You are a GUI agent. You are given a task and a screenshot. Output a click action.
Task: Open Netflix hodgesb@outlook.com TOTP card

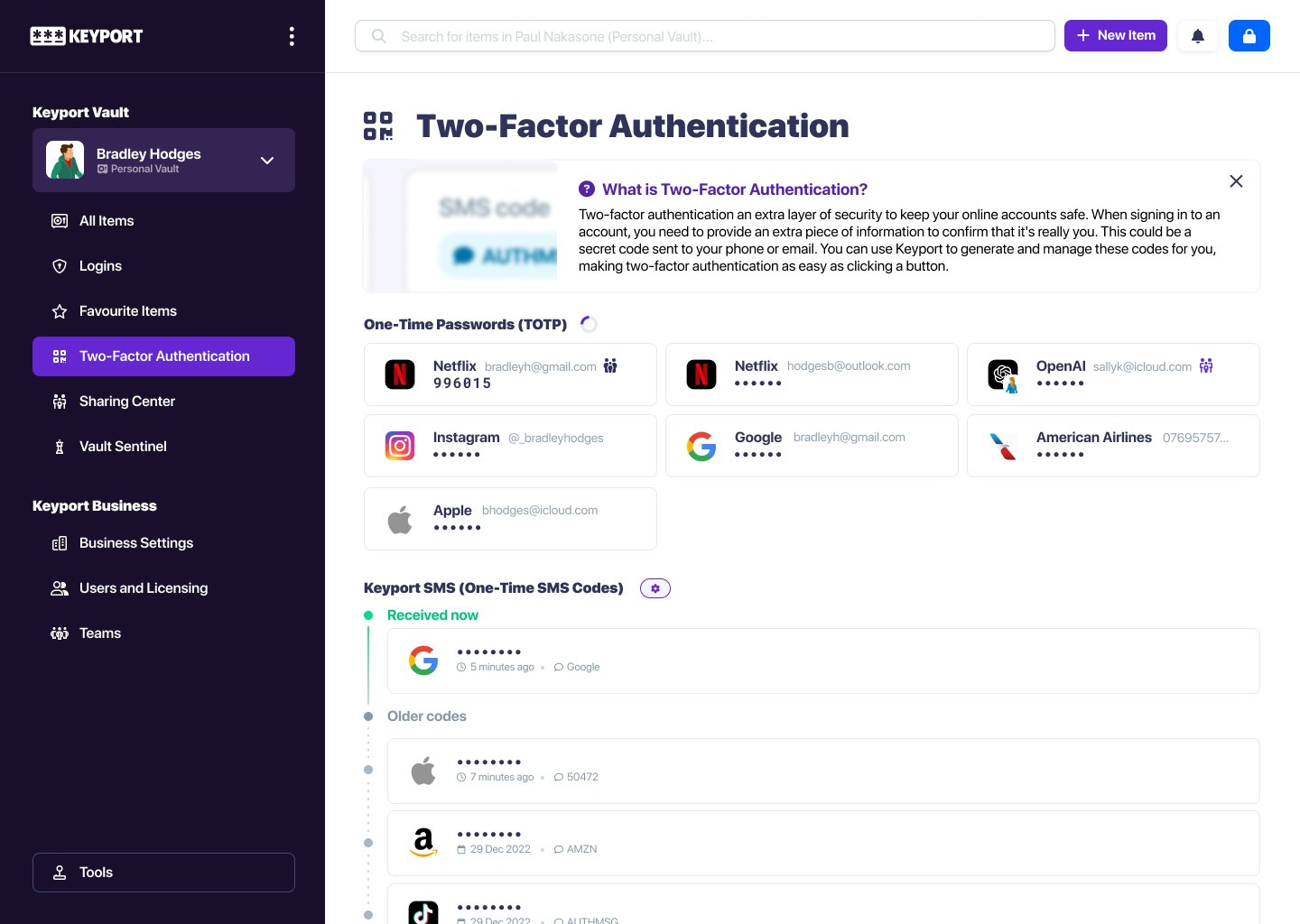pos(812,374)
